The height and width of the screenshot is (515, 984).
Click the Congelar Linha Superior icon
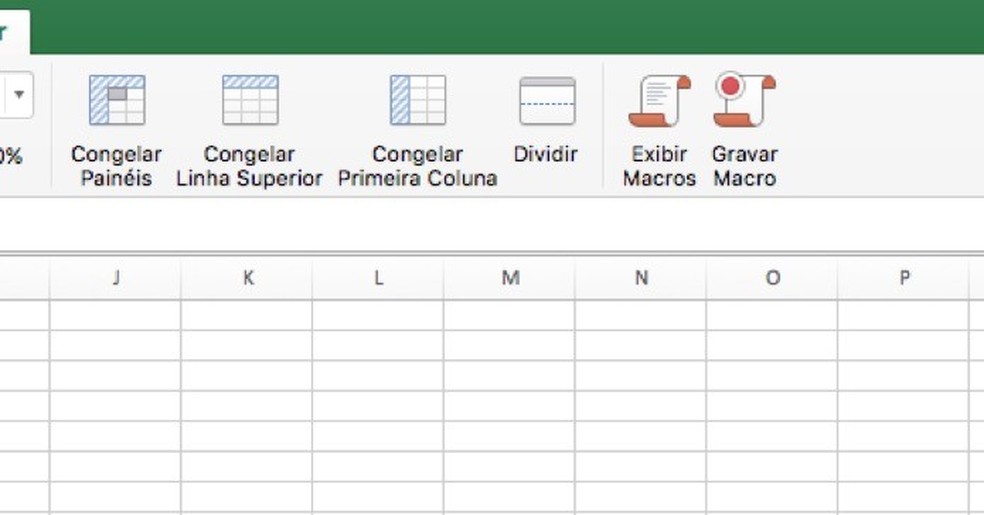250,100
